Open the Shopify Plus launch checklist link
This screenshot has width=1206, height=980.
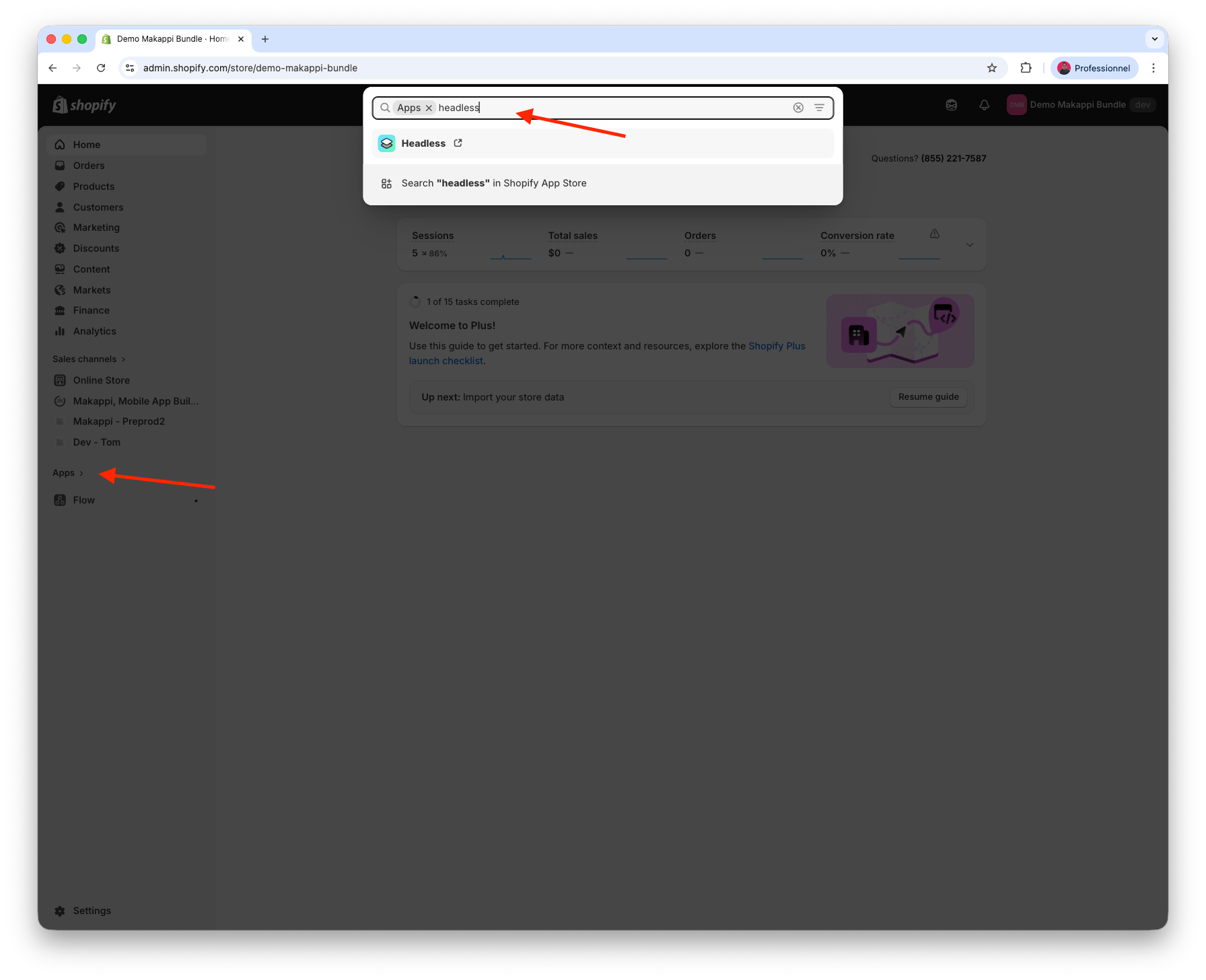click(x=777, y=346)
